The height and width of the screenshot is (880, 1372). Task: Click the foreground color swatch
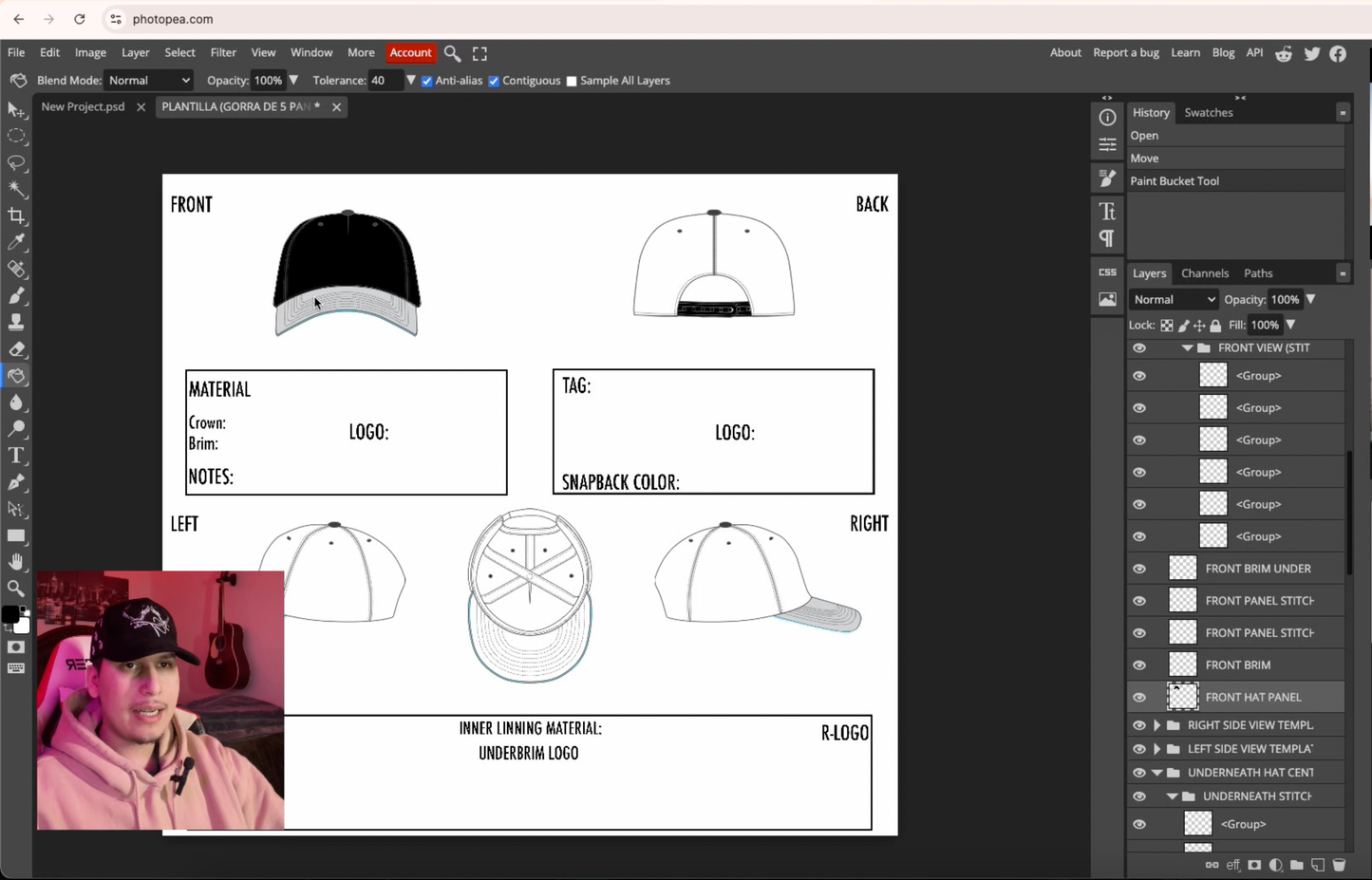[x=10, y=615]
